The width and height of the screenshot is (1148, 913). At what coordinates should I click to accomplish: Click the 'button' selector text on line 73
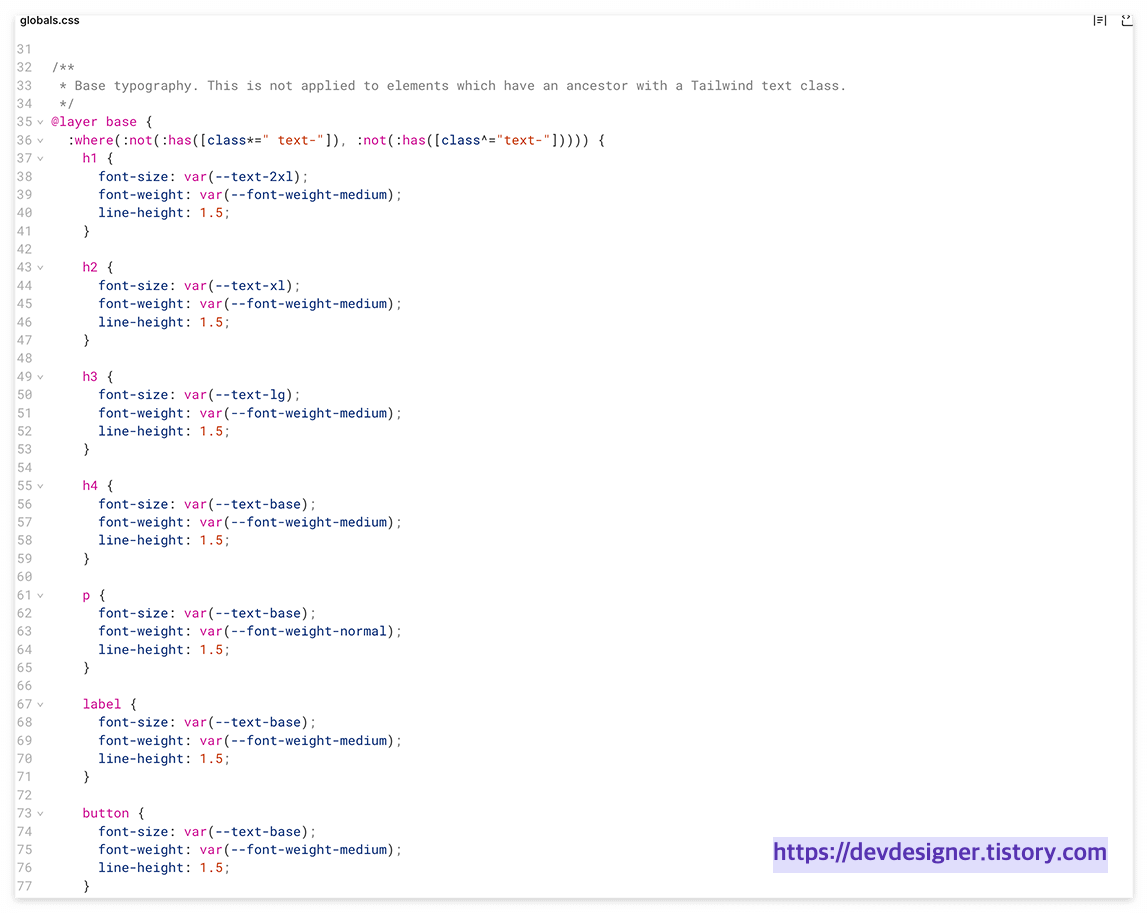point(105,813)
